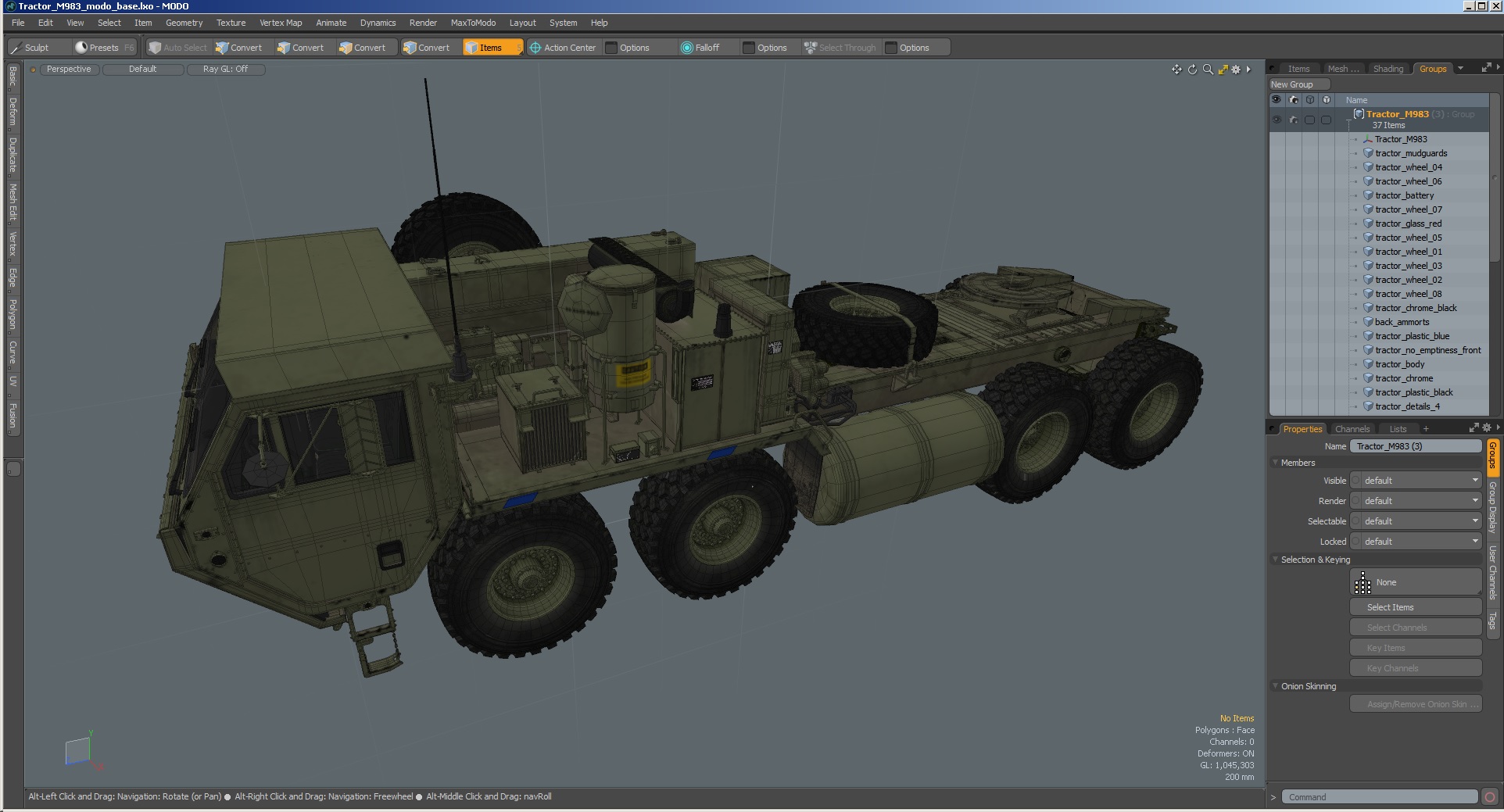The width and height of the screenshot is (1504, 812).
Task: Click the camera render column header icon
Action: pos(1294,100)
